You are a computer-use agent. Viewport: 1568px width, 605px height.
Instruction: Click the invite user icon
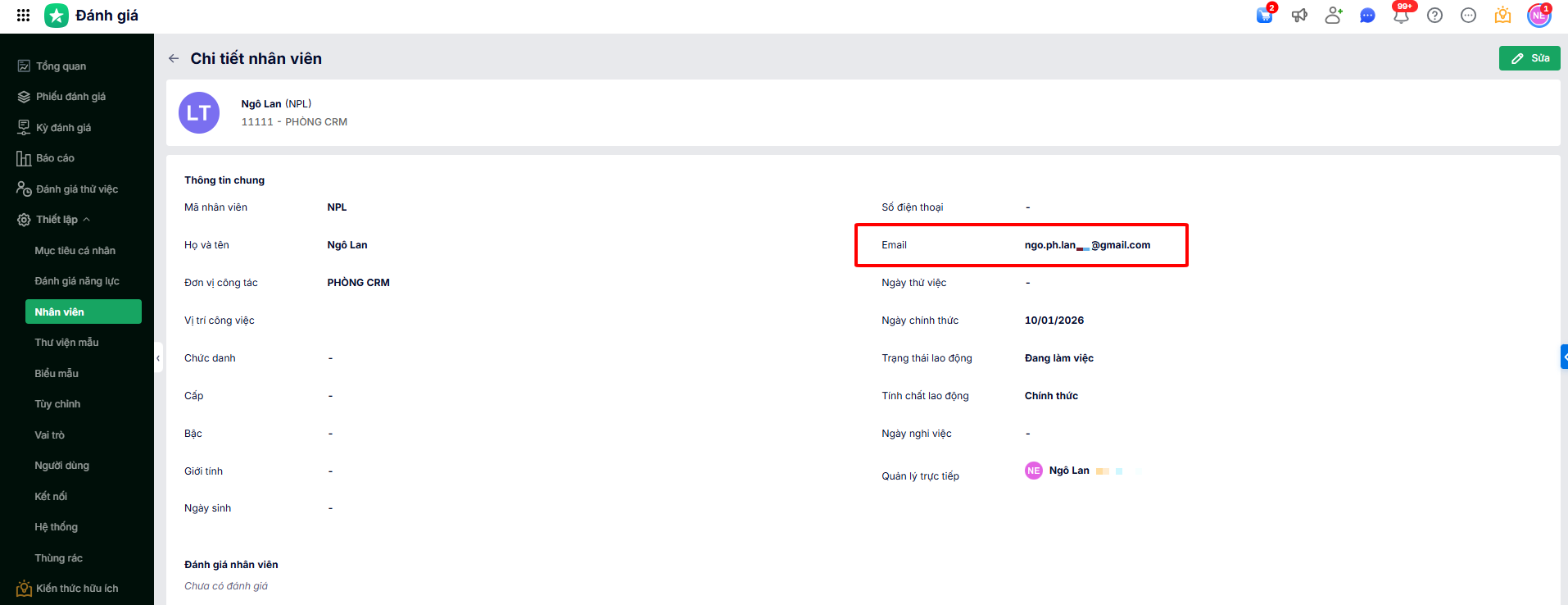(1333, 16)
